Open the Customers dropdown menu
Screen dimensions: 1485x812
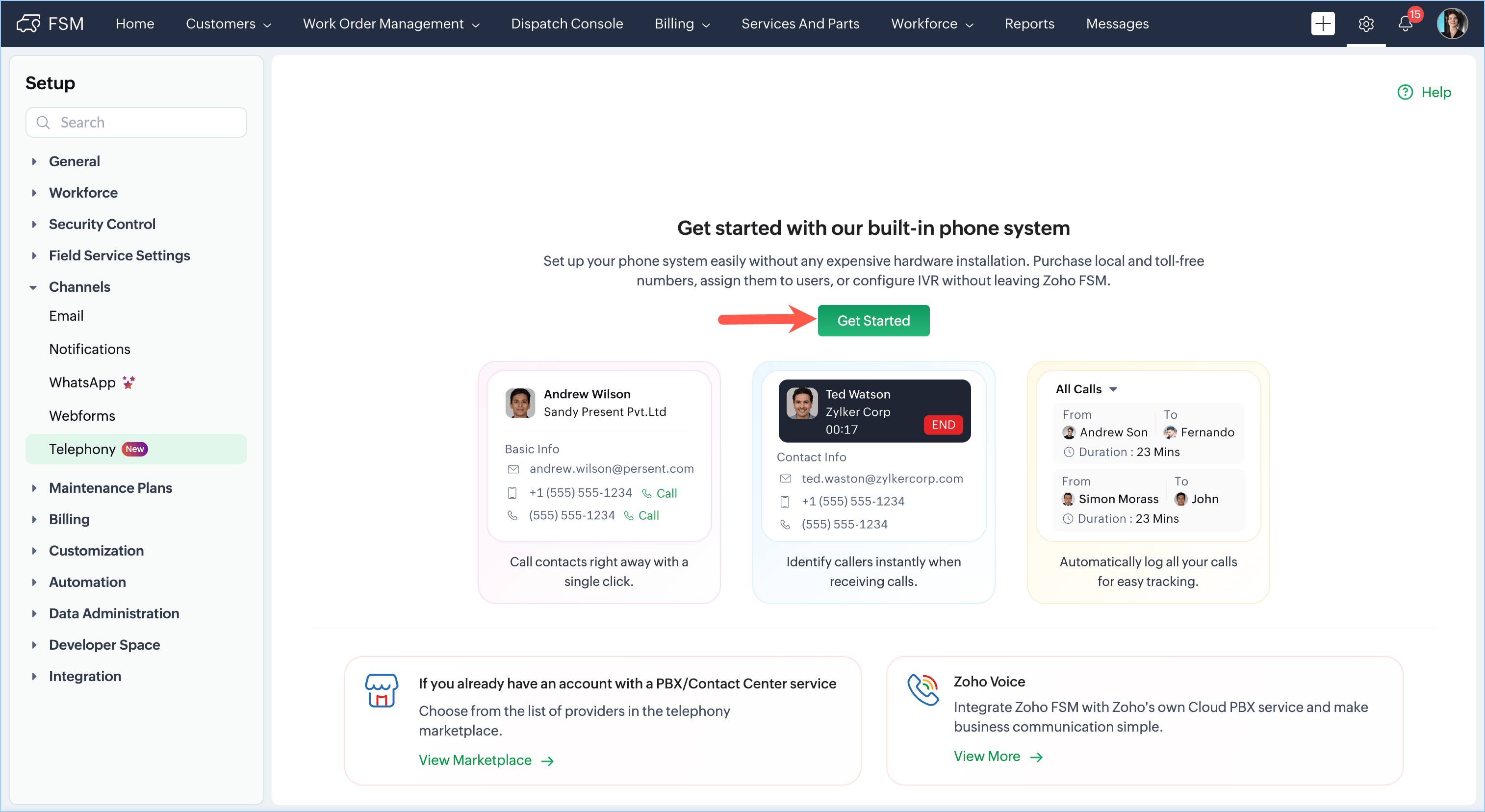tap(228, 24)
